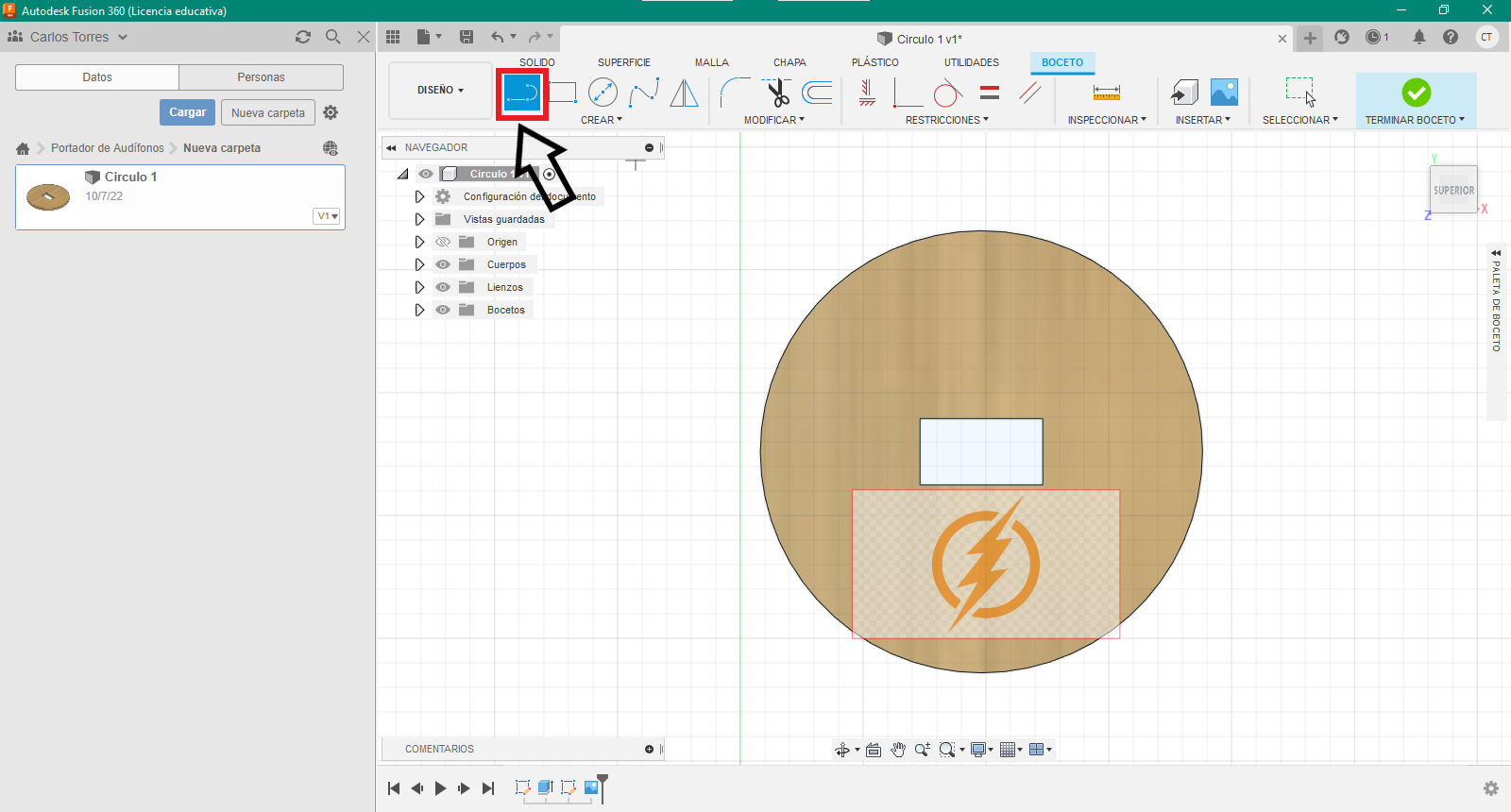This screenshot has height=812, width=1511.
Task: Click the Look At navigation icon
Action: (x=874, y=750)
